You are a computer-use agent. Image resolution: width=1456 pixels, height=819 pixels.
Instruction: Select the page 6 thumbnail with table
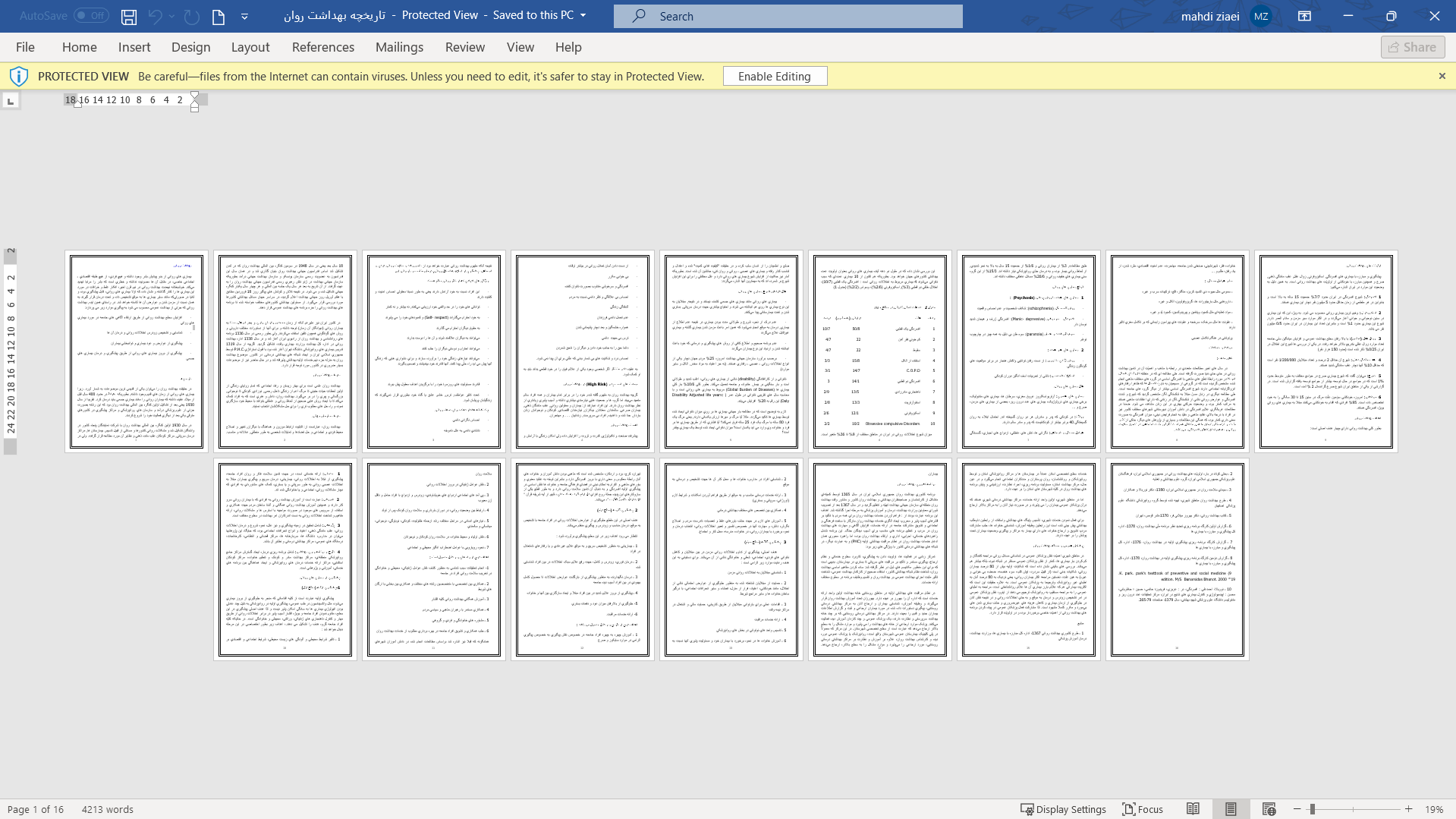[880, 351]
